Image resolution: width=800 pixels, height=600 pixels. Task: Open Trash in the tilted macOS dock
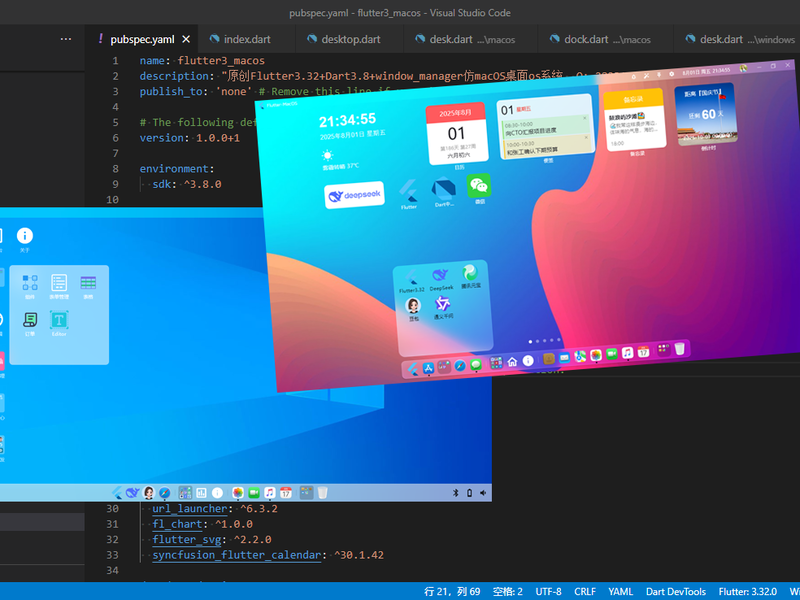coord(680,348)
